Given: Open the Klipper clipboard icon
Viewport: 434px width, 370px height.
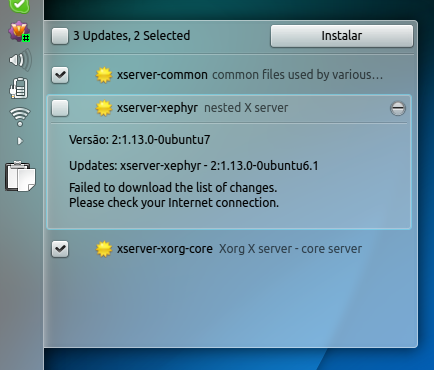Looking at the screenshot, I should coord(20,176).
